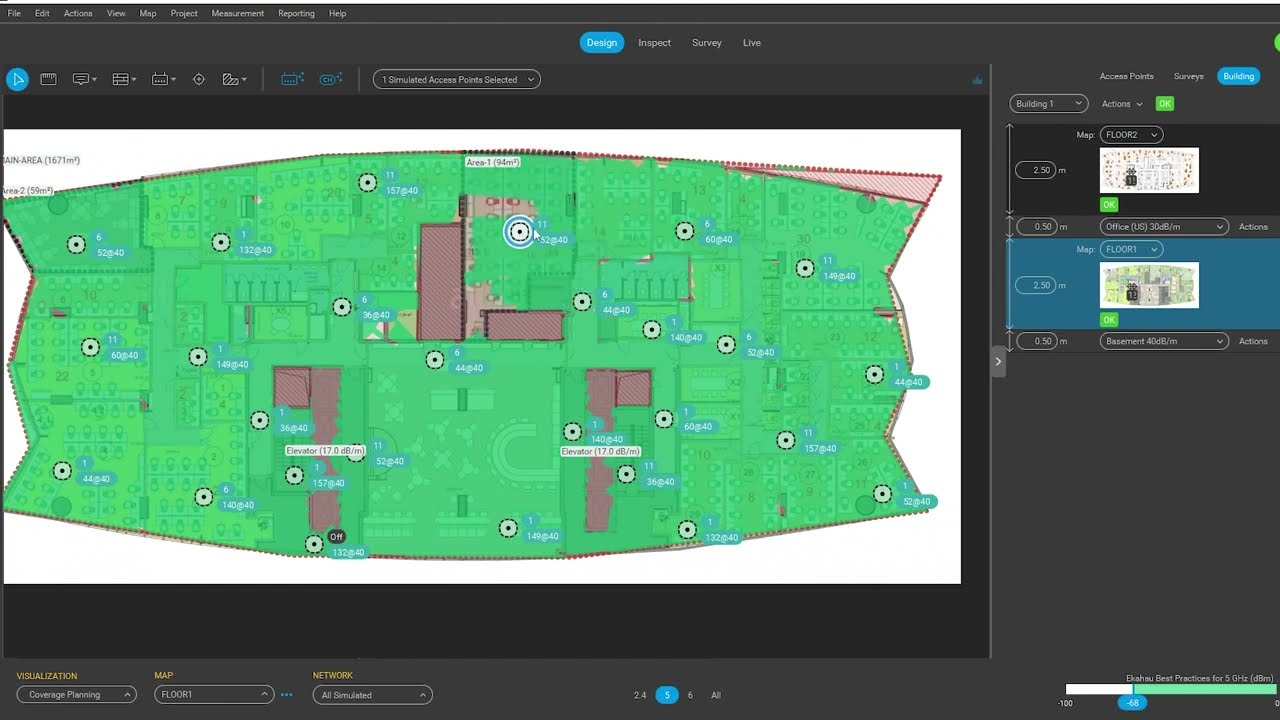1280x720 pixels.
Task: Open the FLOOR2 map thumbnail
Action: point(1150,170)
